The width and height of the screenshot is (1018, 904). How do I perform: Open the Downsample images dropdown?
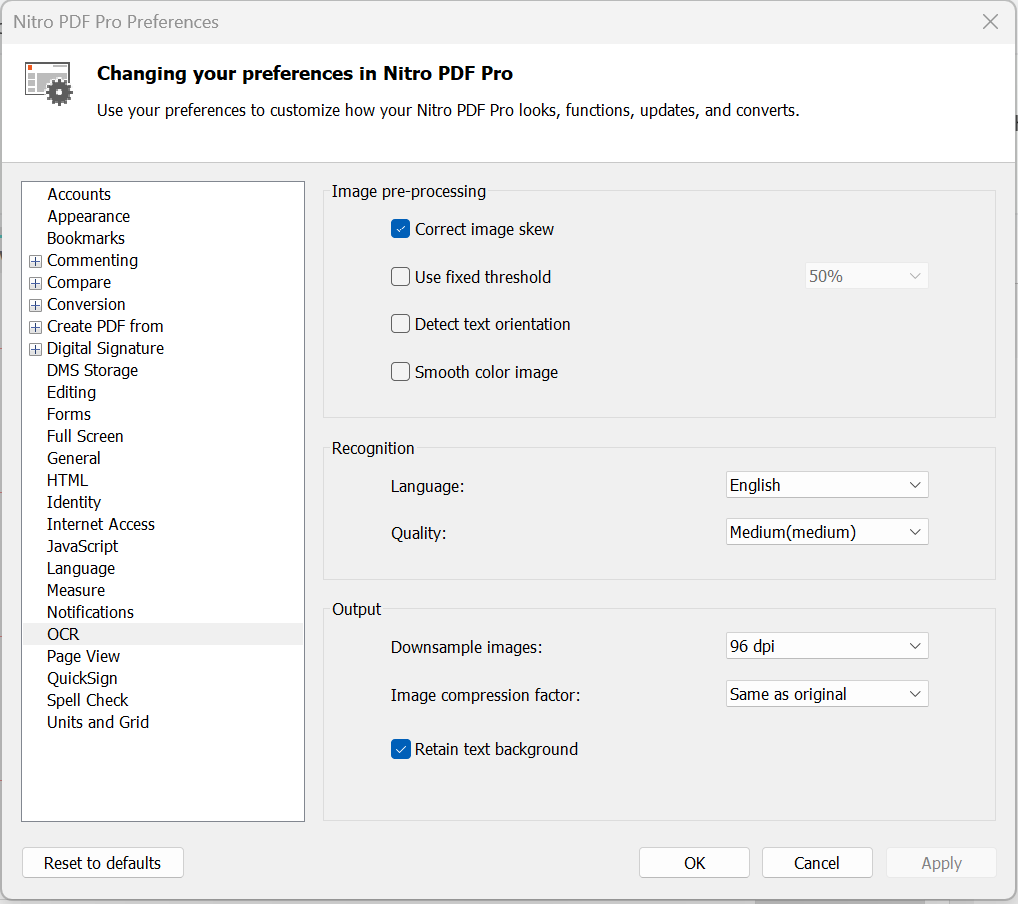pyautogui.click(x=827, y=646)
